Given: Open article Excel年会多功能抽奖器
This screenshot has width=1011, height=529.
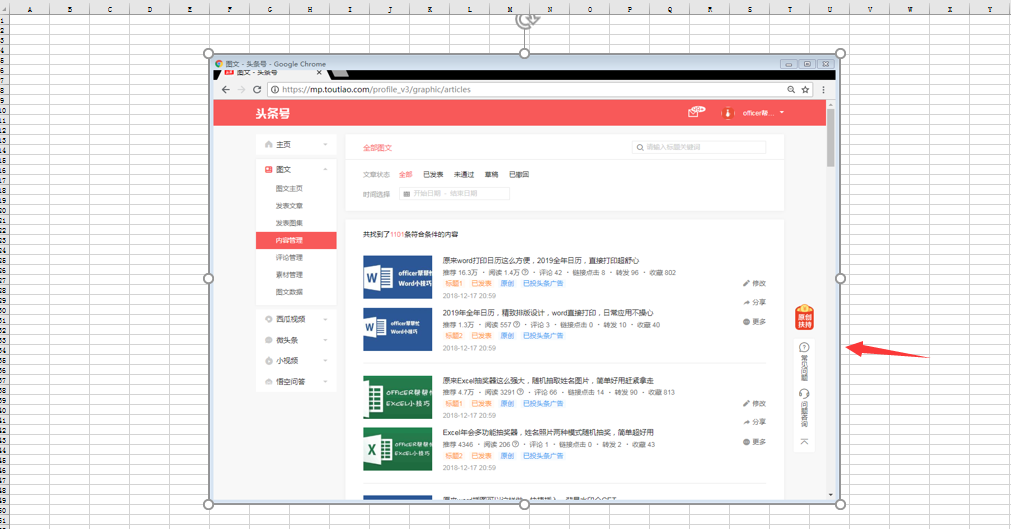Looking at the screenshot, I should point(547,432).
